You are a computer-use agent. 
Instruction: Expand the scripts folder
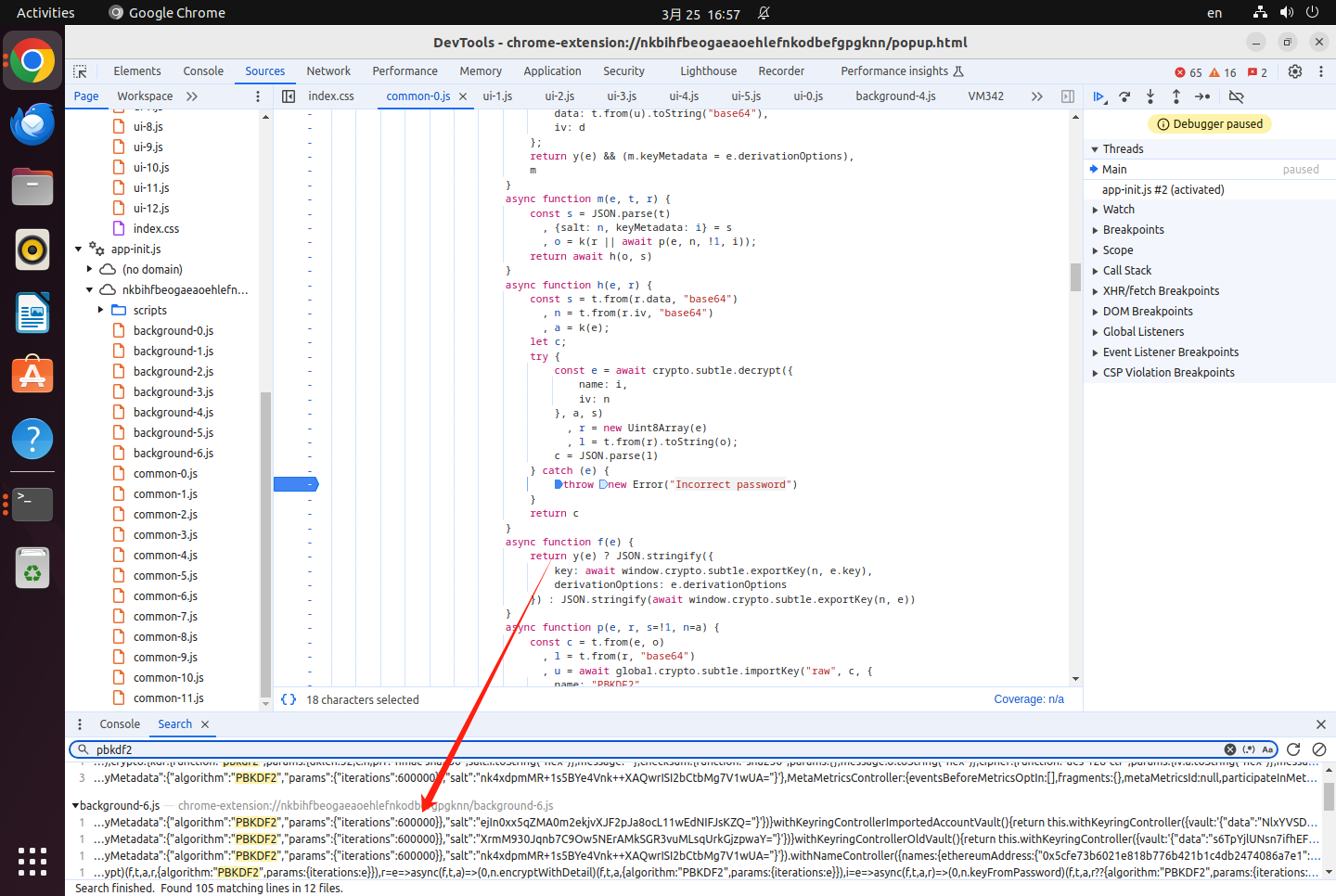[x=101, y=311]
